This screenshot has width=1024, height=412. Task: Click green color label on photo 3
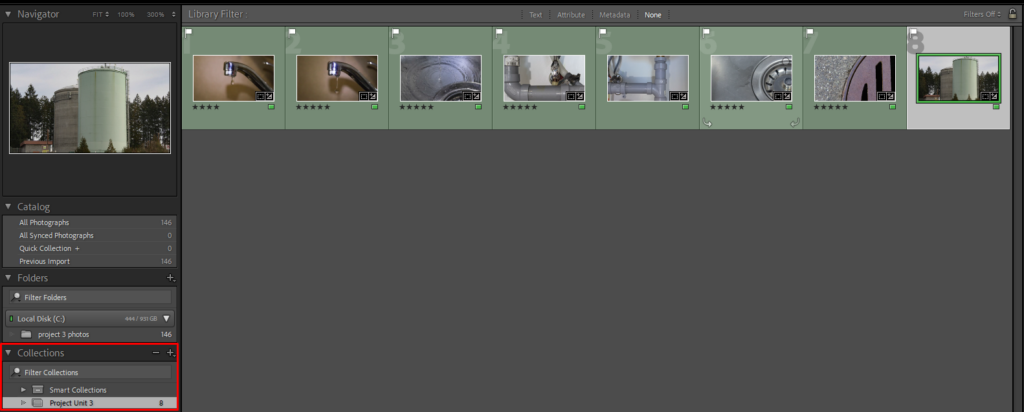click(x=478, y=106)
